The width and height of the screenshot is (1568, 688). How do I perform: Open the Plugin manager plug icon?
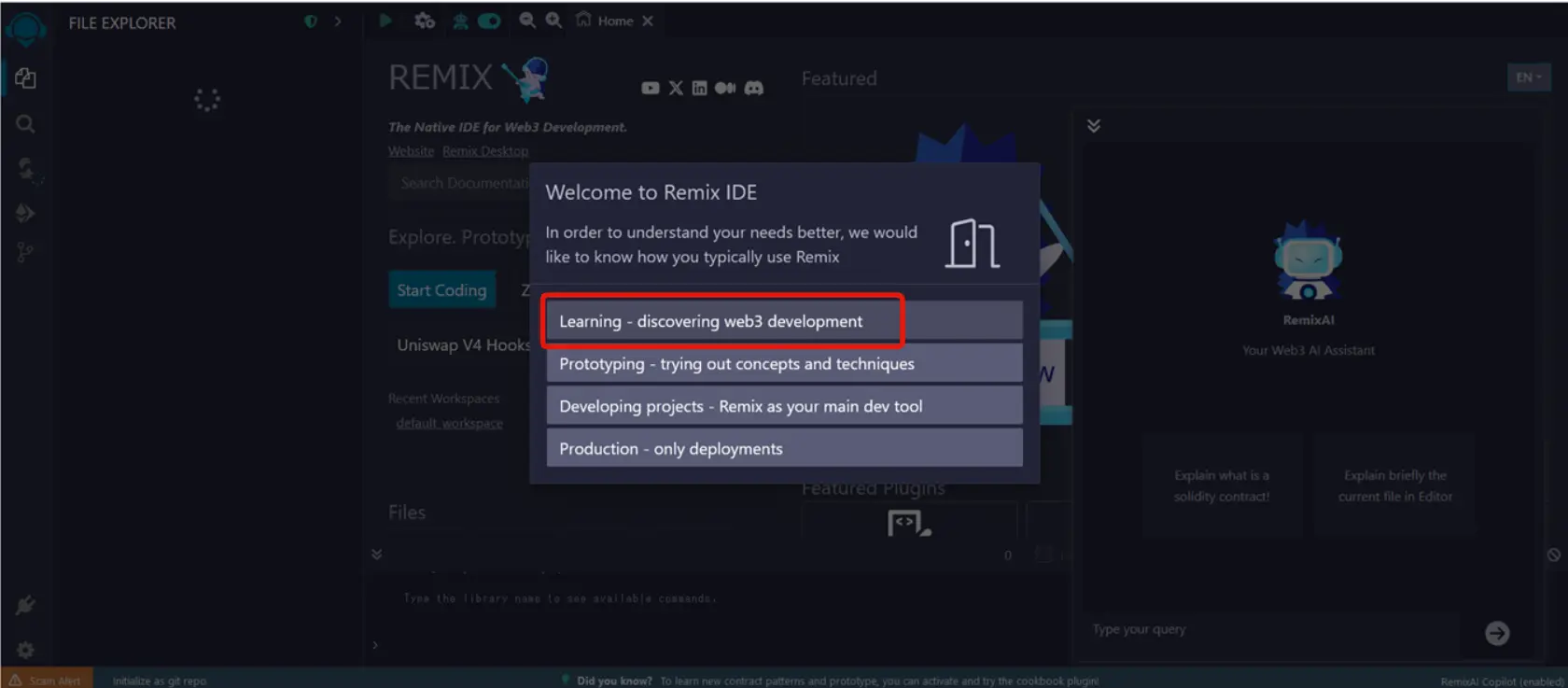click(25, 605)
